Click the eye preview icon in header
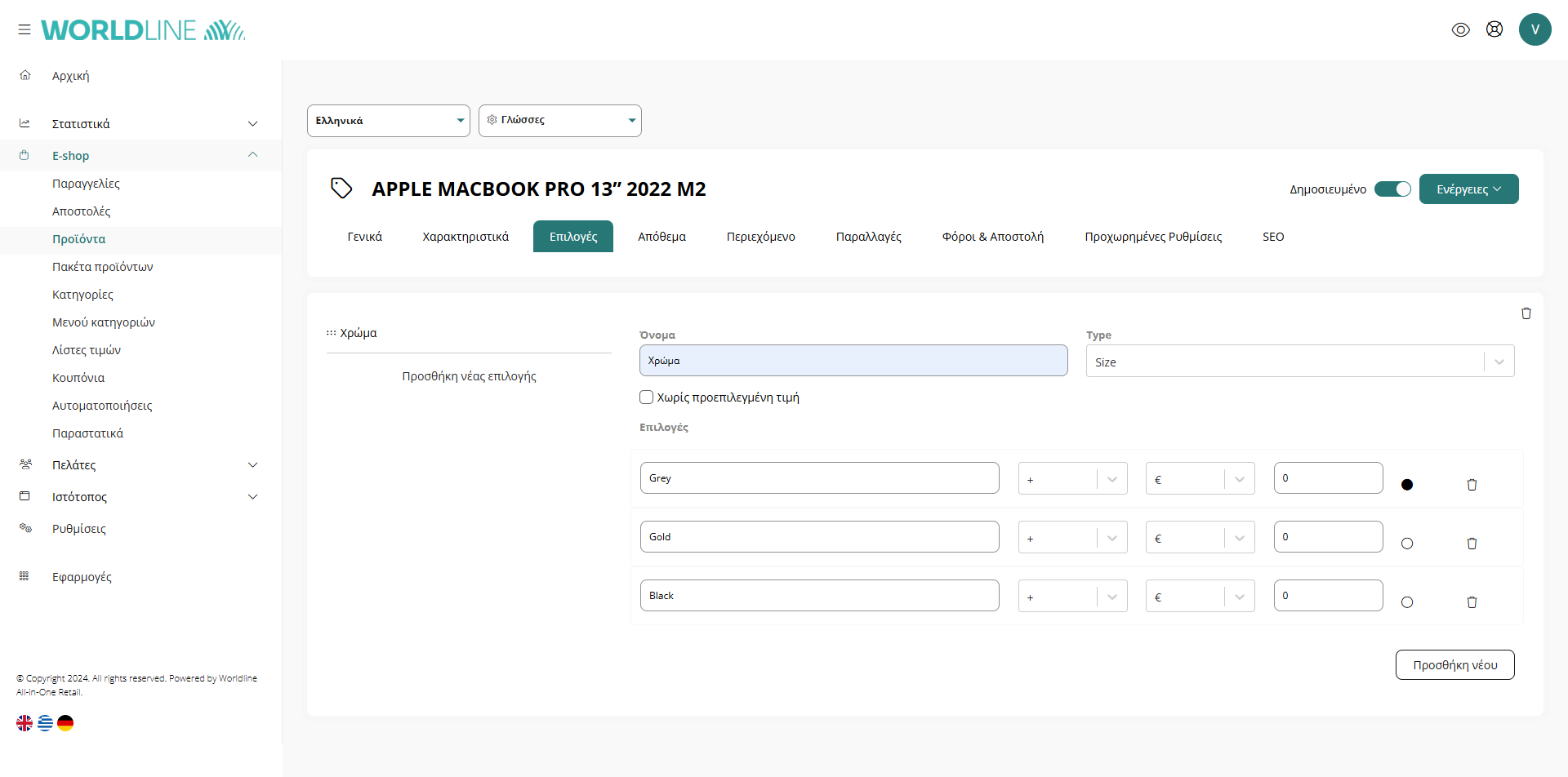Screen dimensions: 1568x777 point(1460,29)
